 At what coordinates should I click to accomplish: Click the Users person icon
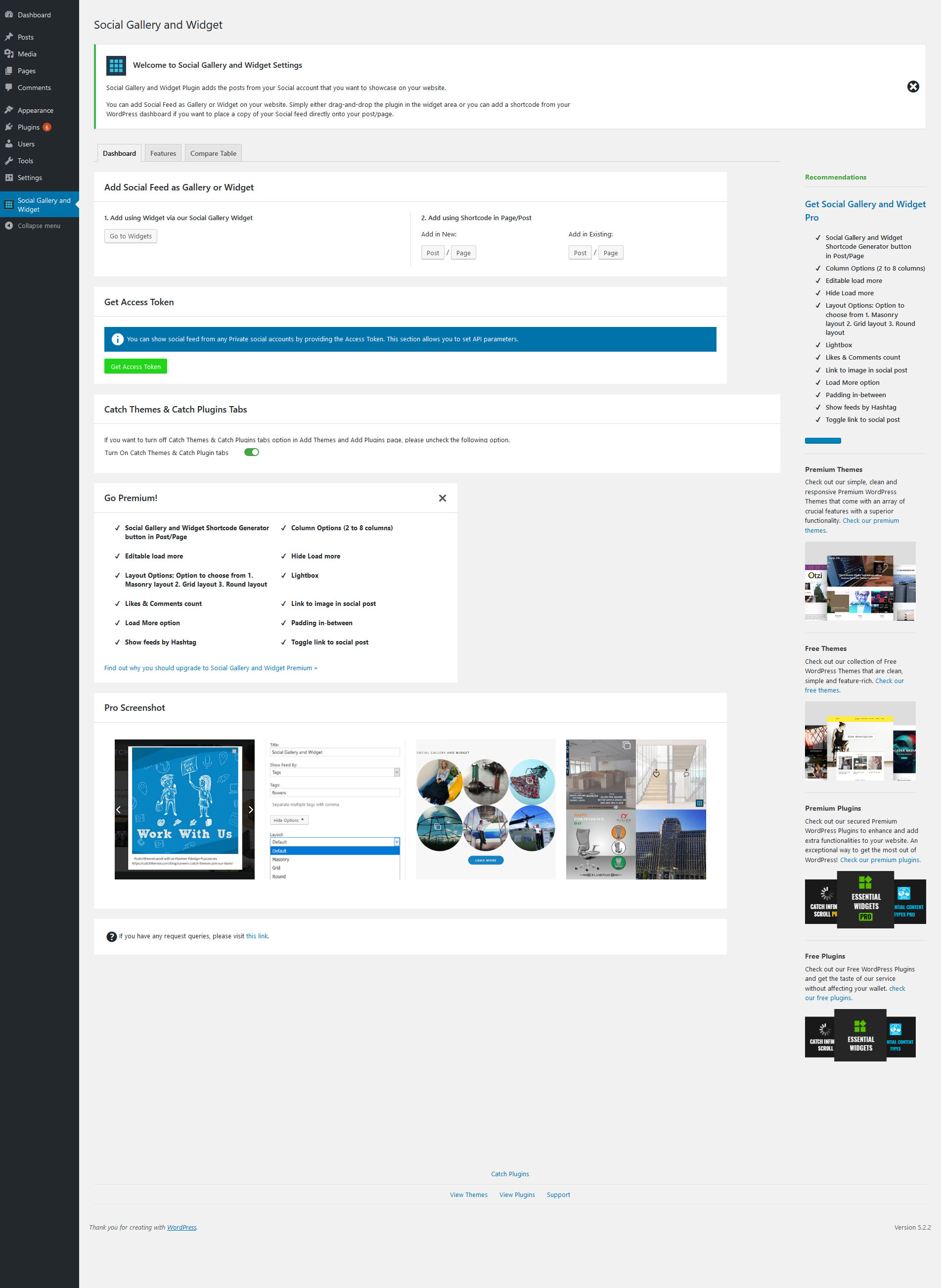pos(8,144)
